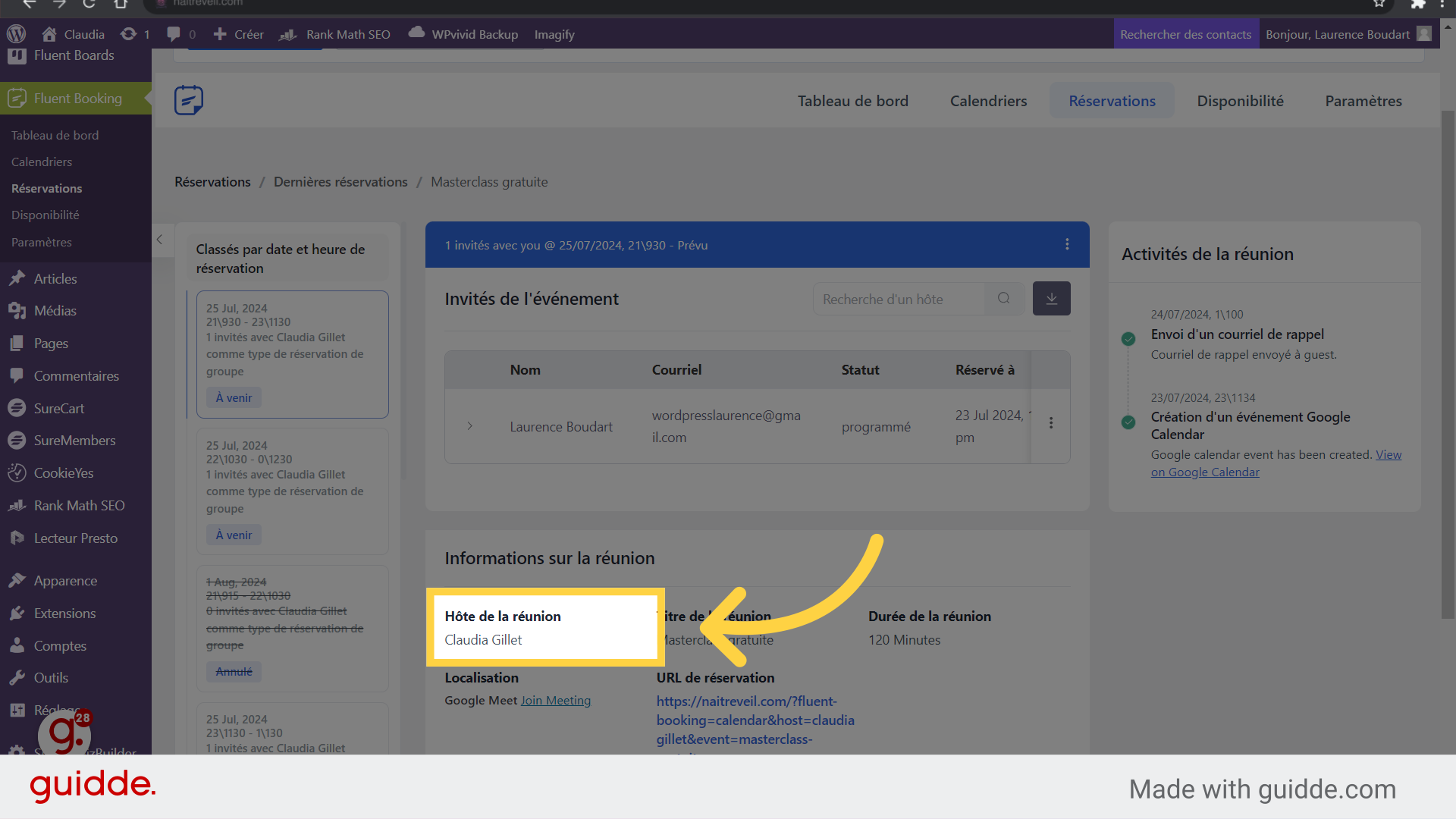Select the 21\930 - 23\1130 booking card
Viewport: 1456px width, 819px height.
click(x=293, y=354)
